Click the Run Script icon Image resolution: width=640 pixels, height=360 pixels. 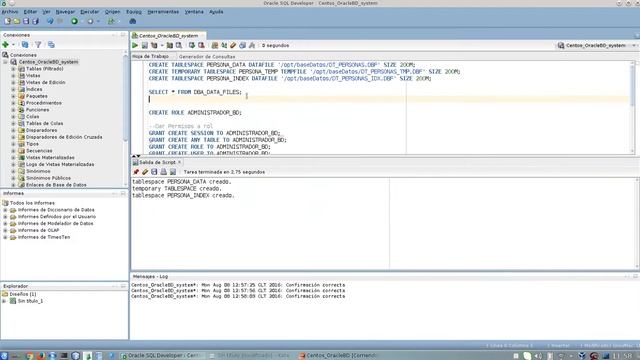coord(144,45)
